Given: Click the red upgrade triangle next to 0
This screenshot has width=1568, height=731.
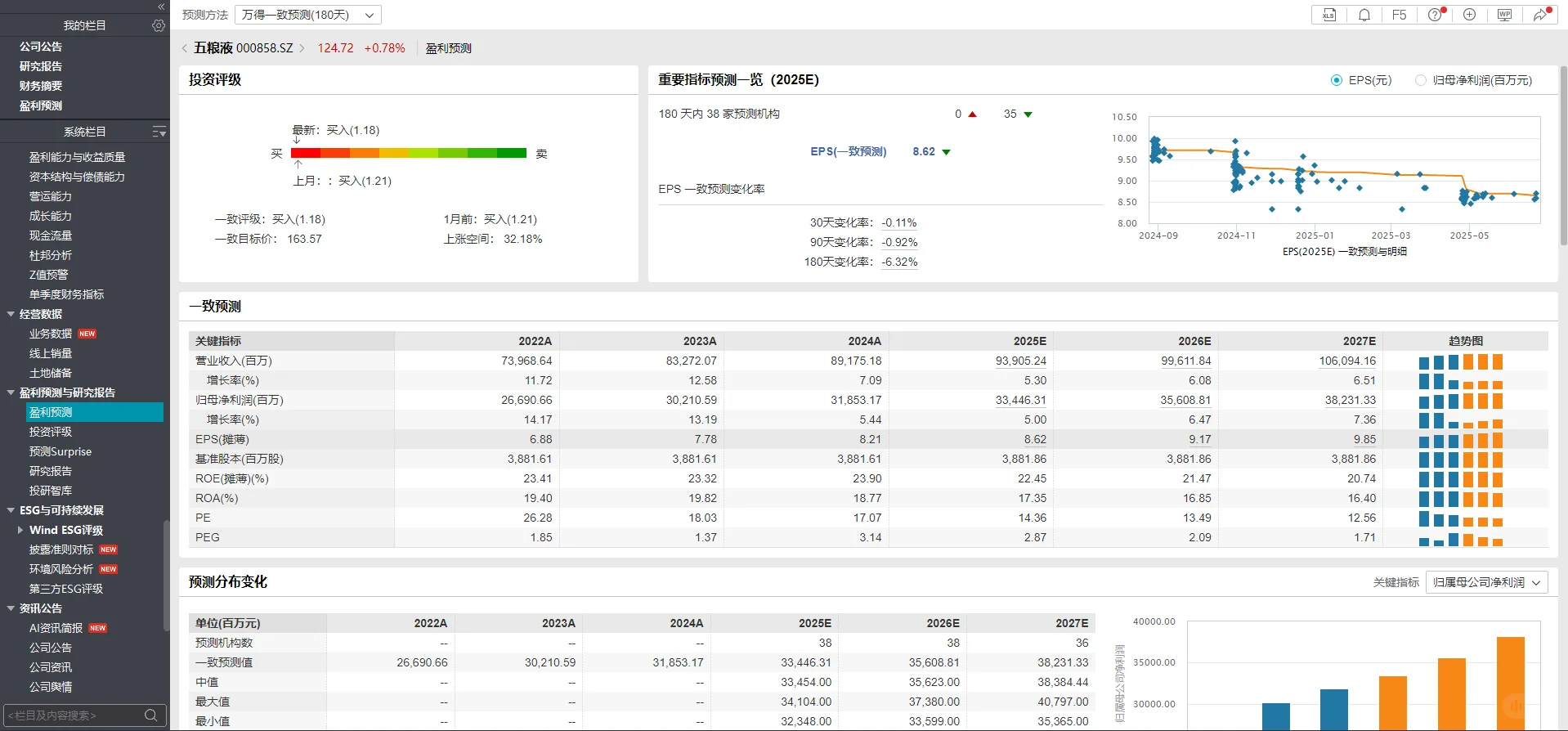Looking at the screenshot, I should pos(973,114).
